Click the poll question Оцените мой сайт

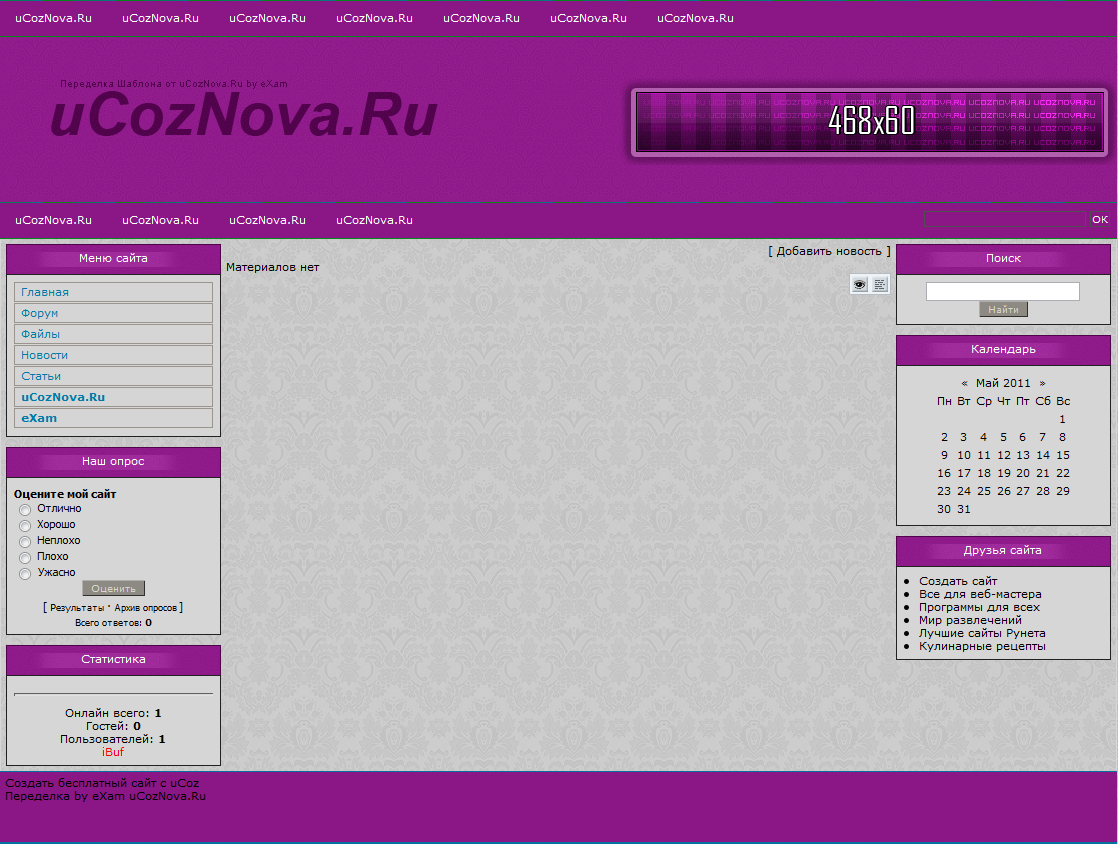(65, 494)
